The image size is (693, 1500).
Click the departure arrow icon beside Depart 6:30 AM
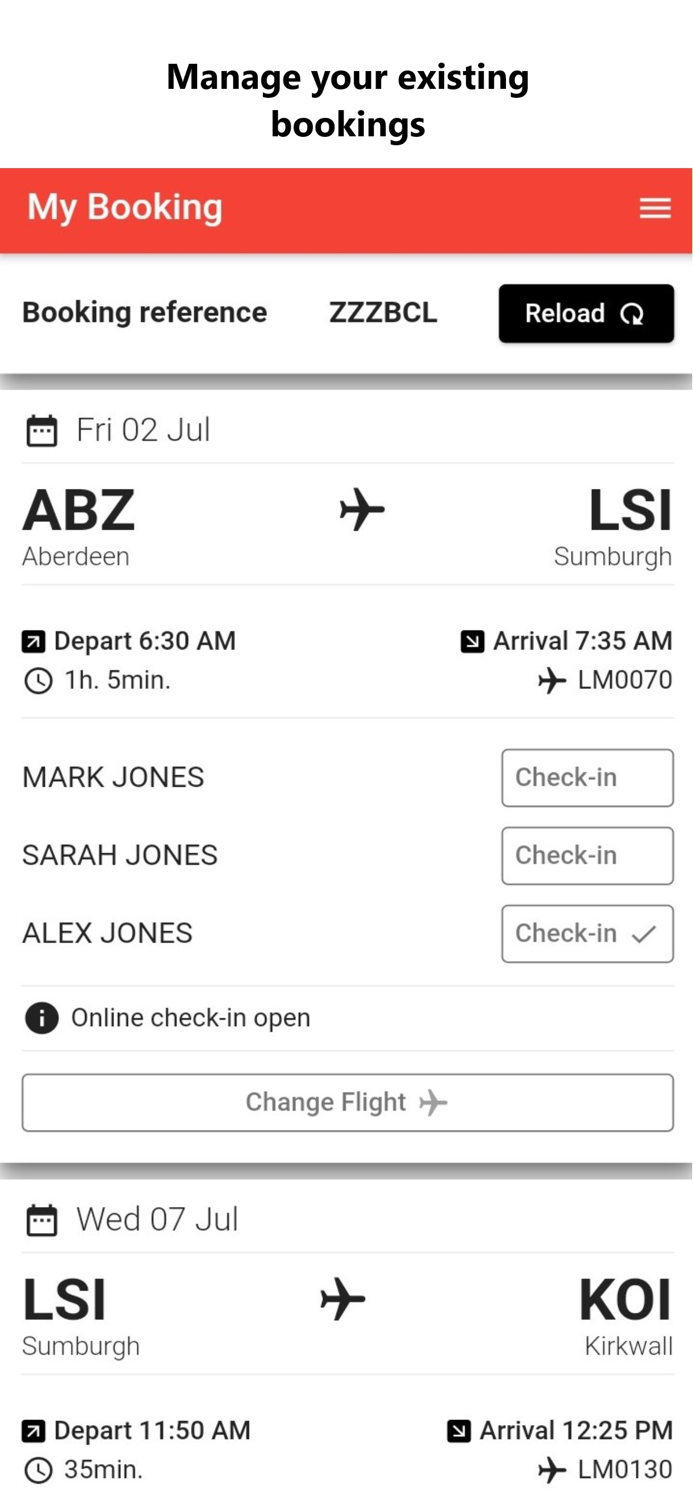[x=34, y=640]
